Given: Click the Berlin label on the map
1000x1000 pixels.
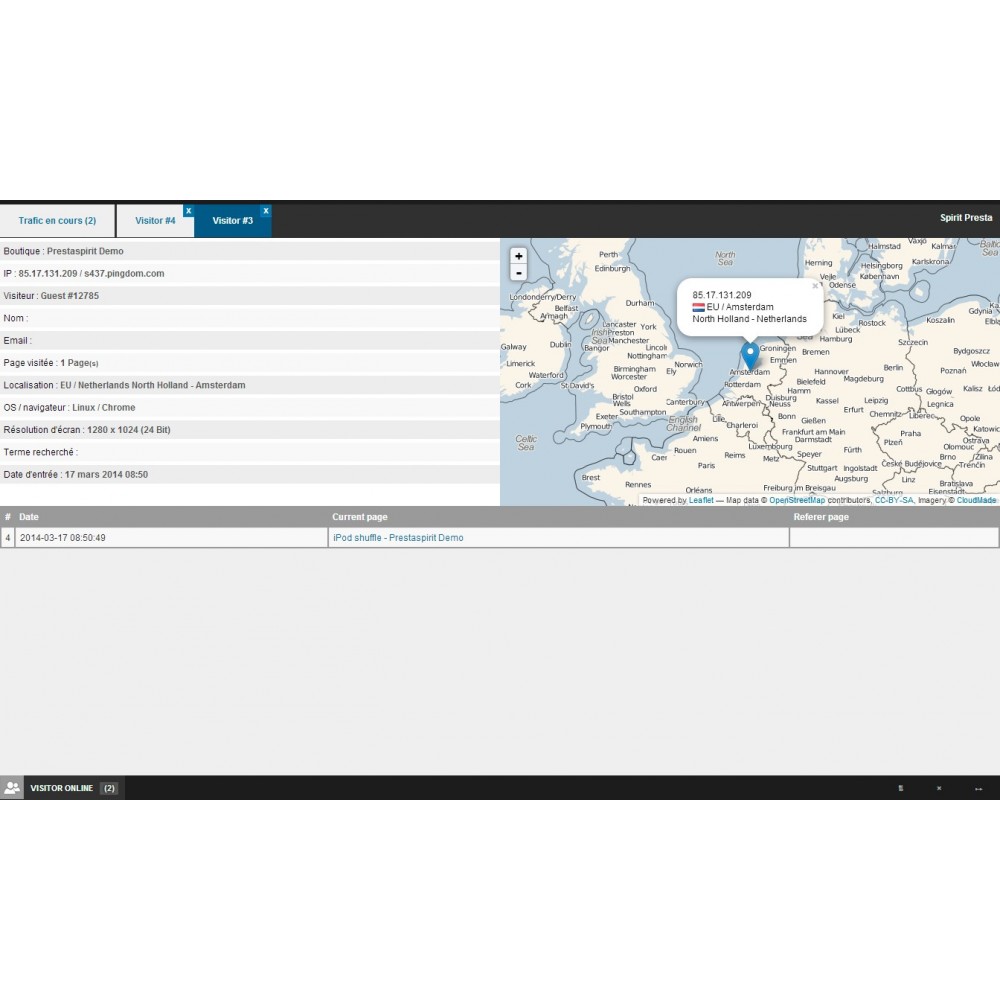Looking at the screenshot, I should (893, 367).
